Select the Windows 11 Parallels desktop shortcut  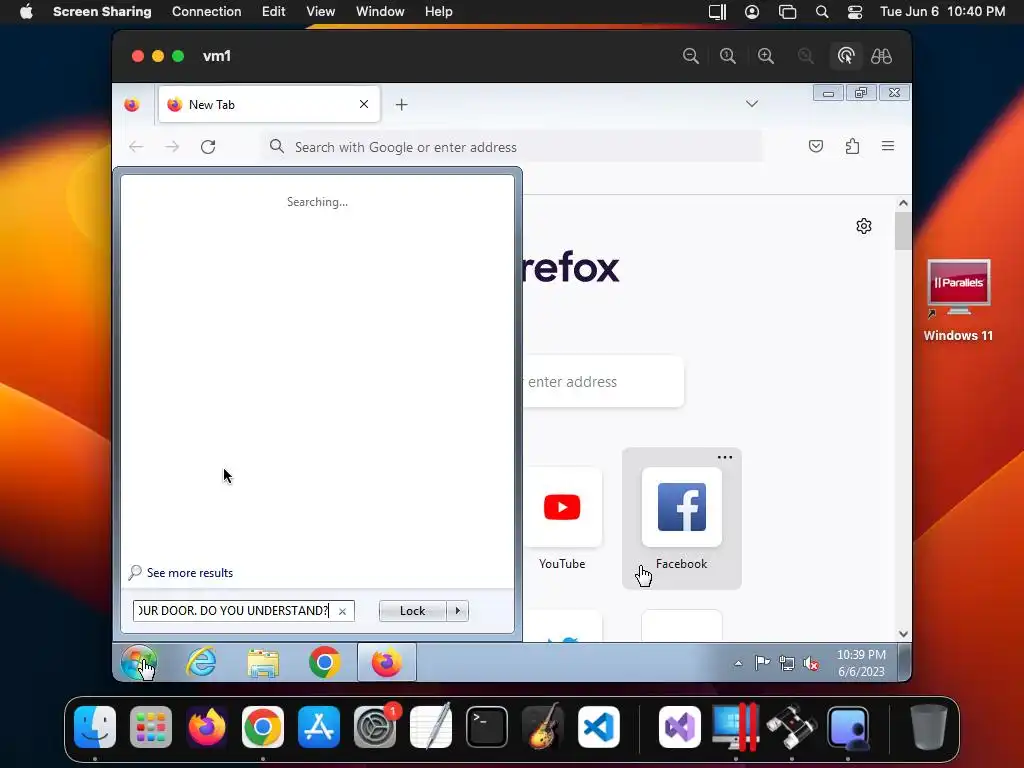pos(958,300)
